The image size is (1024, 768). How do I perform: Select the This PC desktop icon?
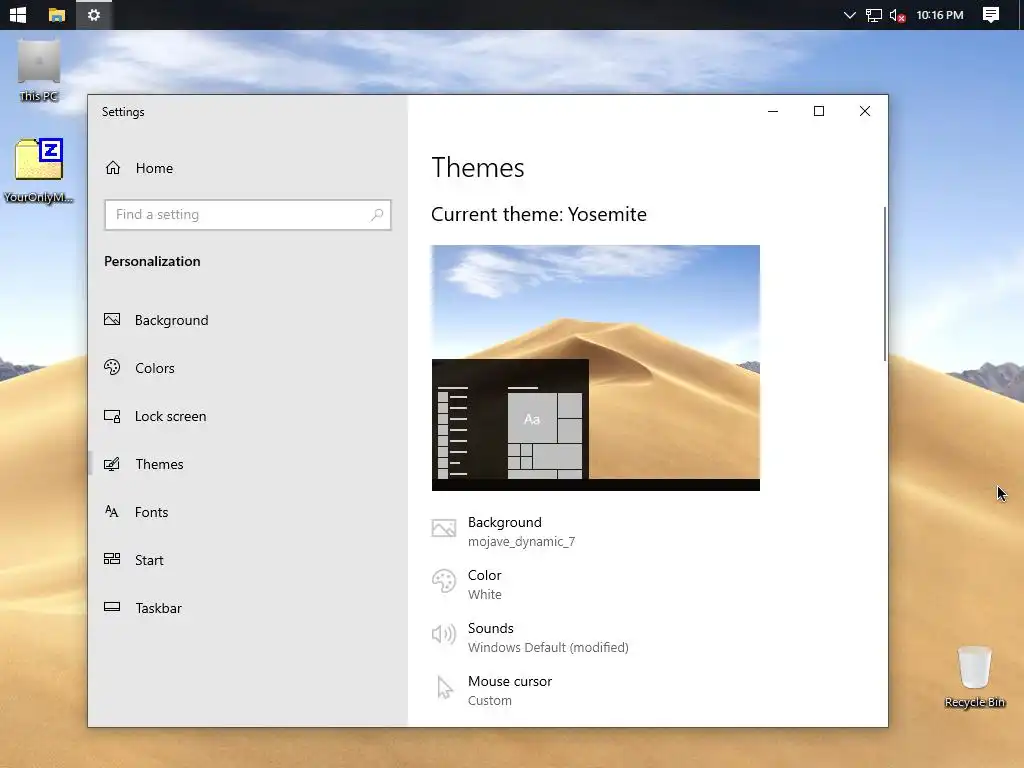tap(39, 72)
